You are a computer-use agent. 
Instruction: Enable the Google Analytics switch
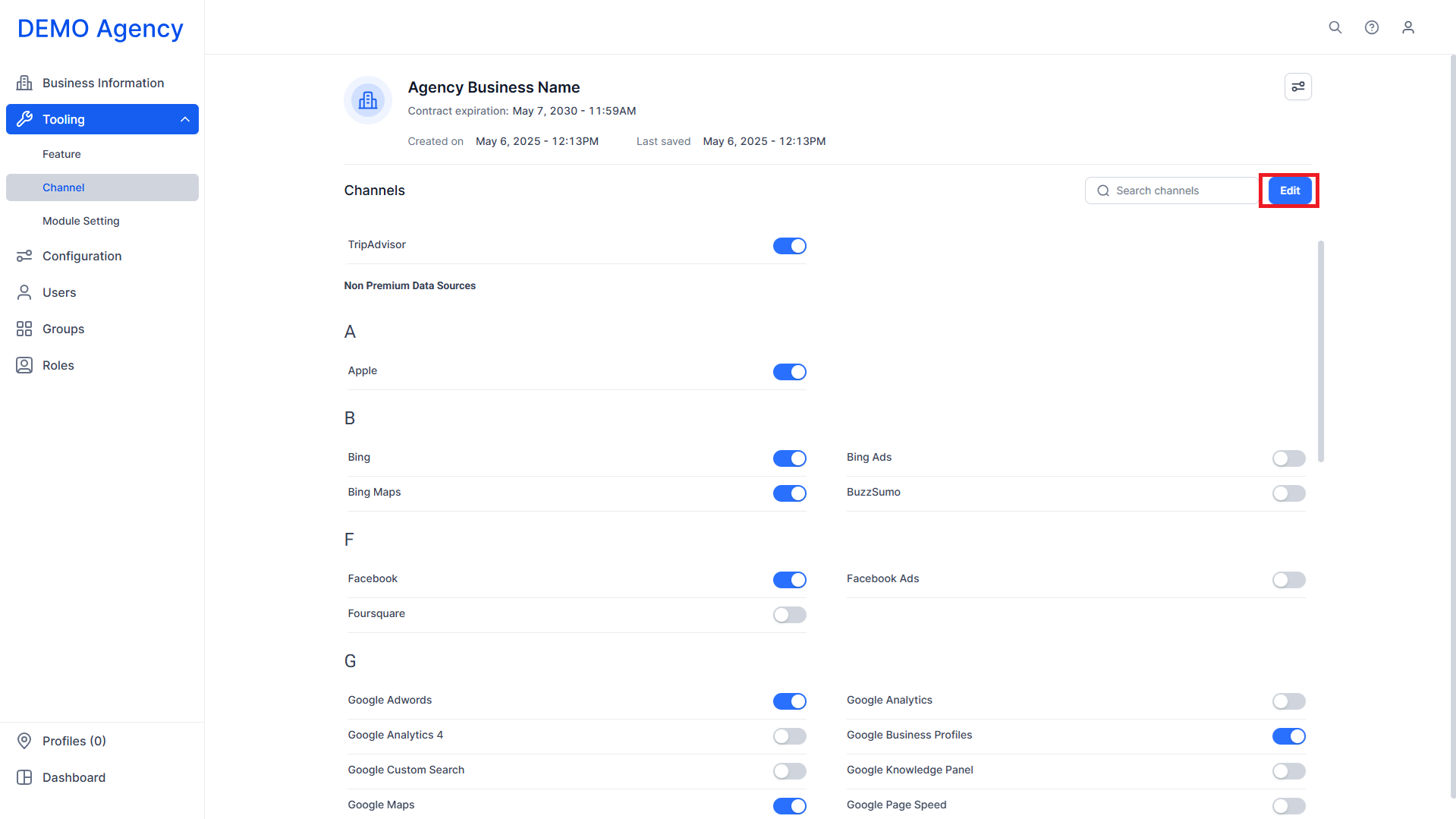tap(1288, 701)
